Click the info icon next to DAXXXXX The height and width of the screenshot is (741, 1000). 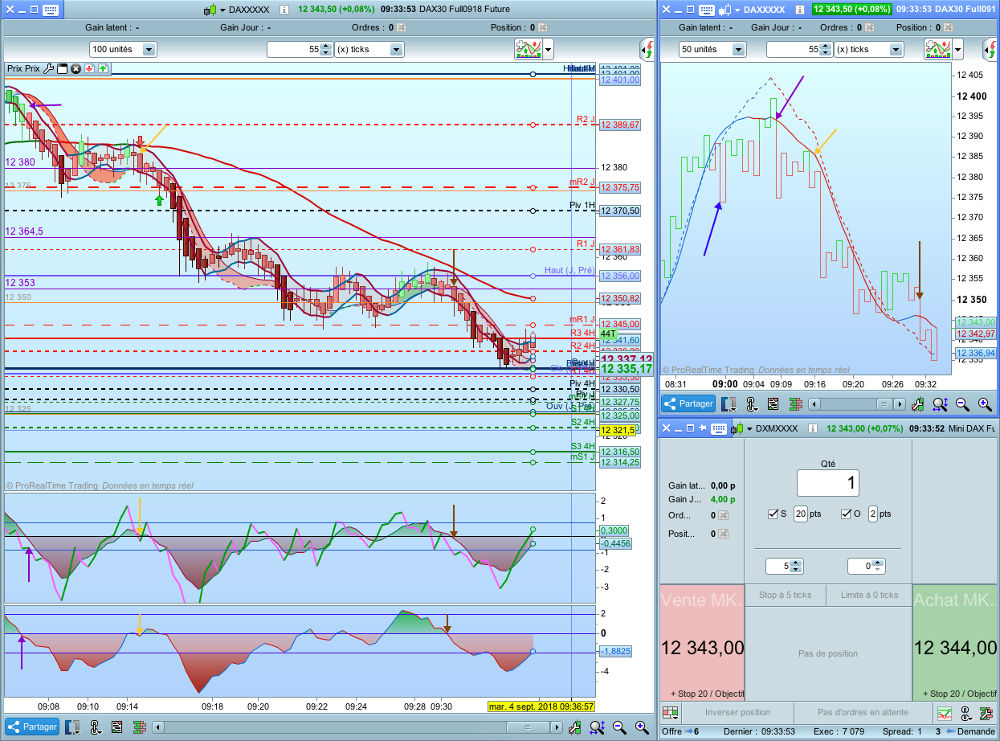point(284,9)
